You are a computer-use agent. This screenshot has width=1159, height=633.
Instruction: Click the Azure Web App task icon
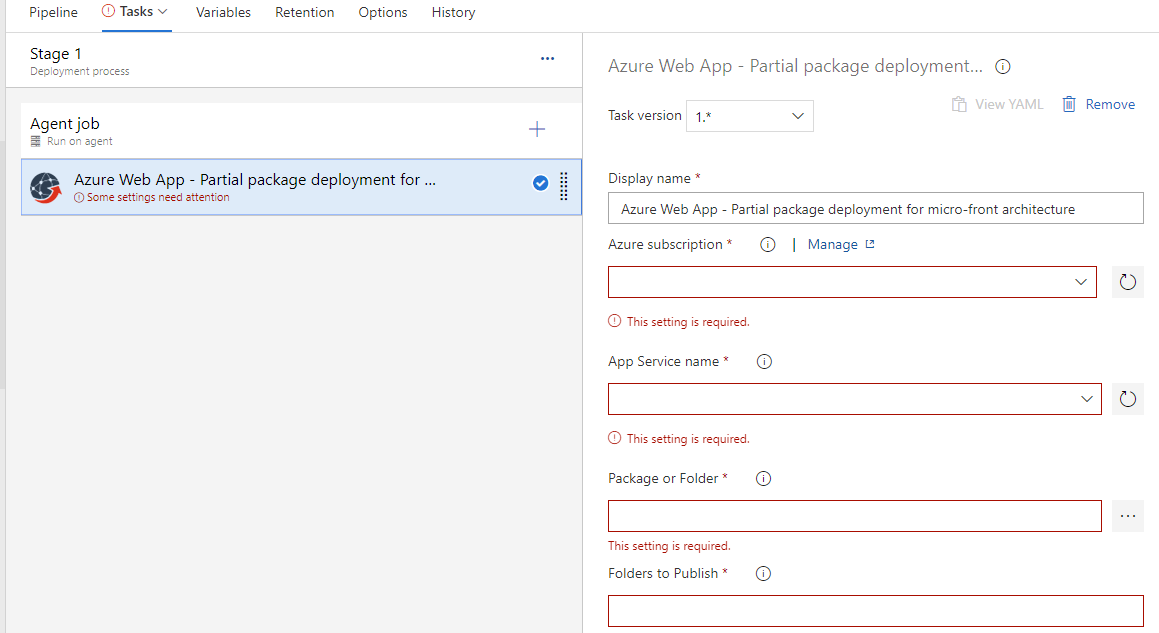tap(46, 188)
